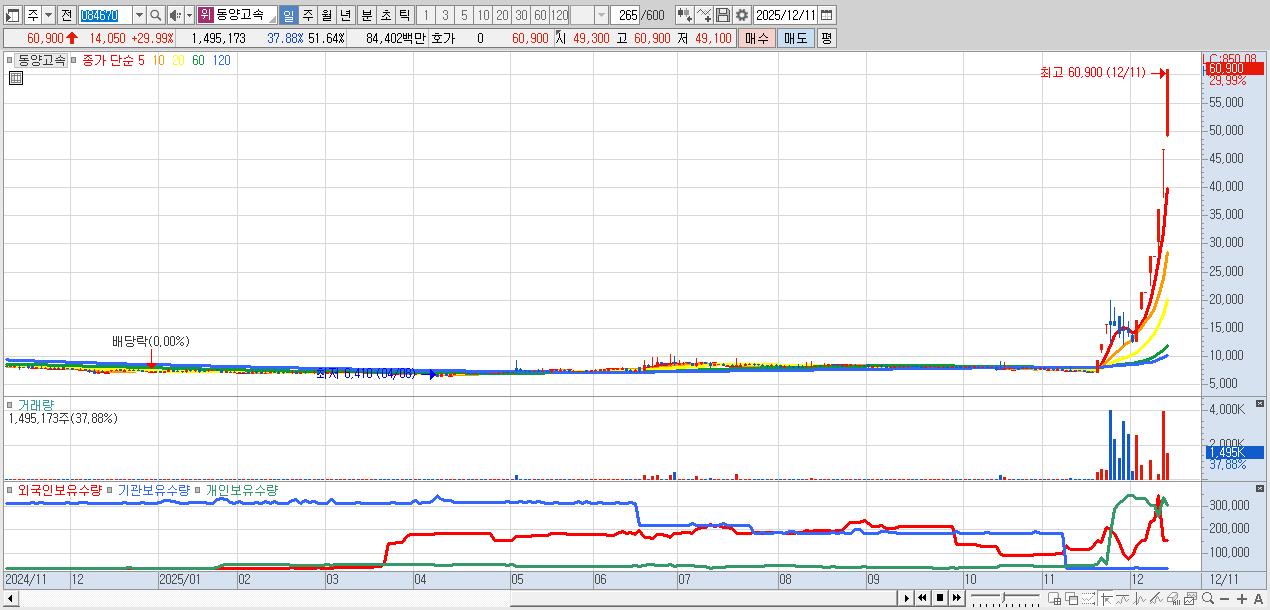This screenshot has width=1270, height=610.
Task: Click the 매수 buy button
Action: pyautogui.click(x=757, y=38)
